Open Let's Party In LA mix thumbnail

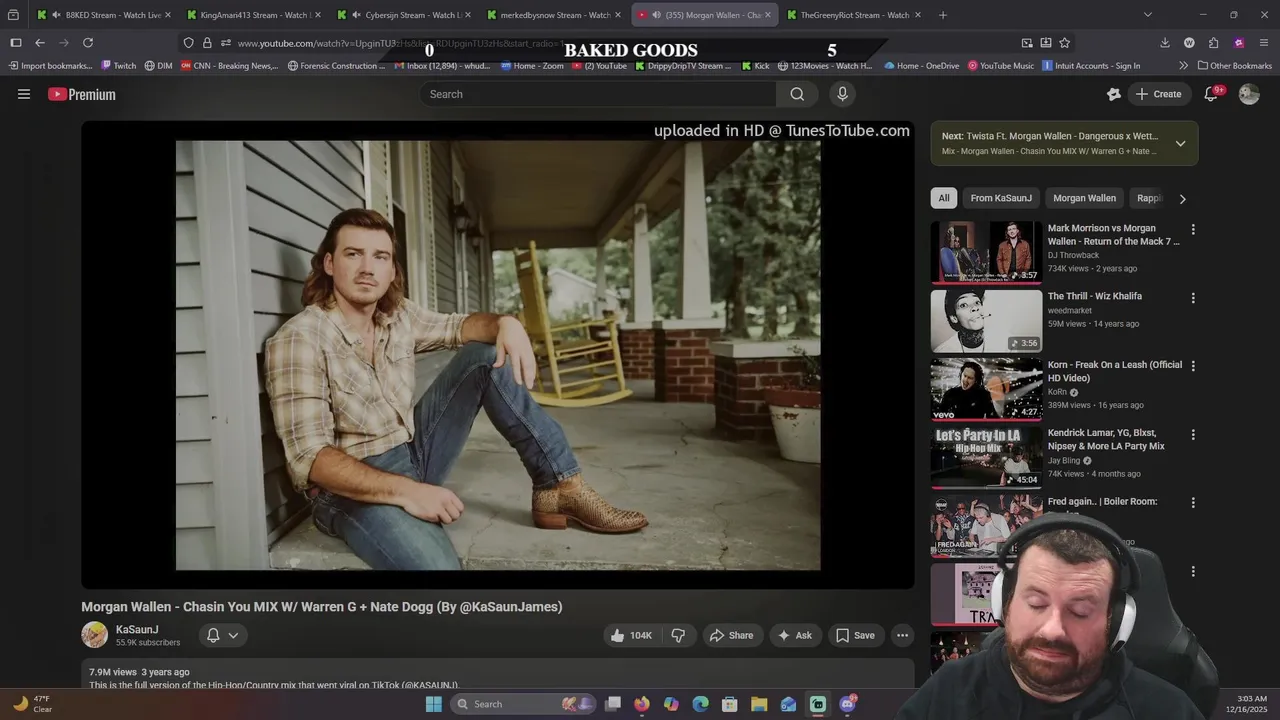coord(986,458)
